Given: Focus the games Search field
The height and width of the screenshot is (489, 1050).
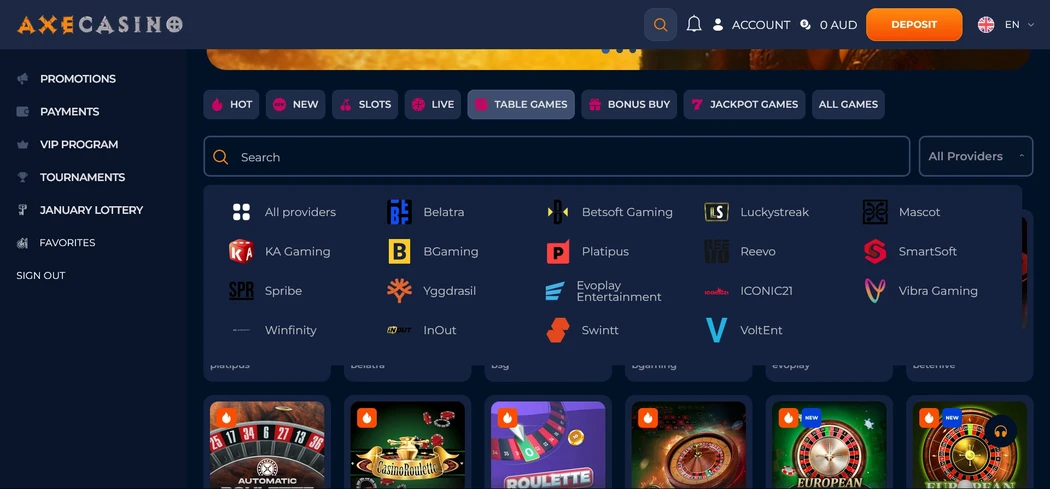Looking at the screenshot, I should pyautogui.click(x=556, y=157).
